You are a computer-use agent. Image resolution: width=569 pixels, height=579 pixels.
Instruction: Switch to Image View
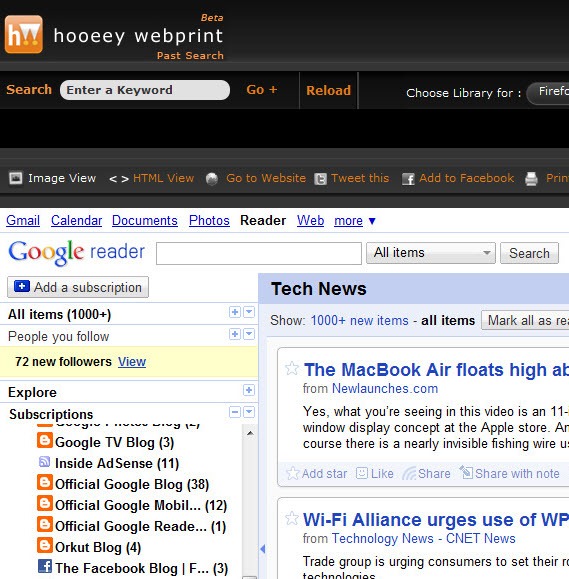(x=62, y=178)
